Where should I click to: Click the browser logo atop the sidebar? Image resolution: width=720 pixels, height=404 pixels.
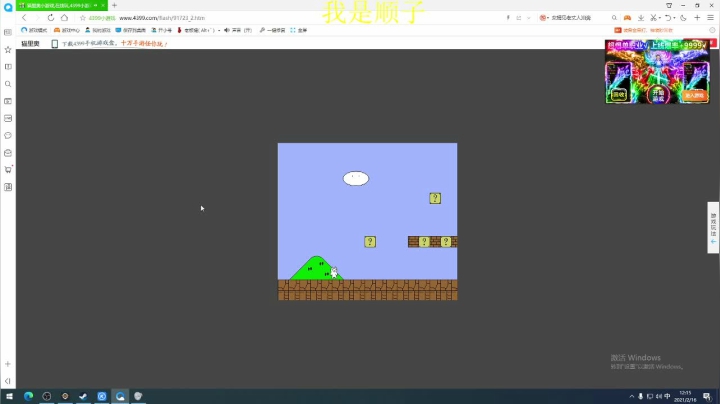click(8, 7)
